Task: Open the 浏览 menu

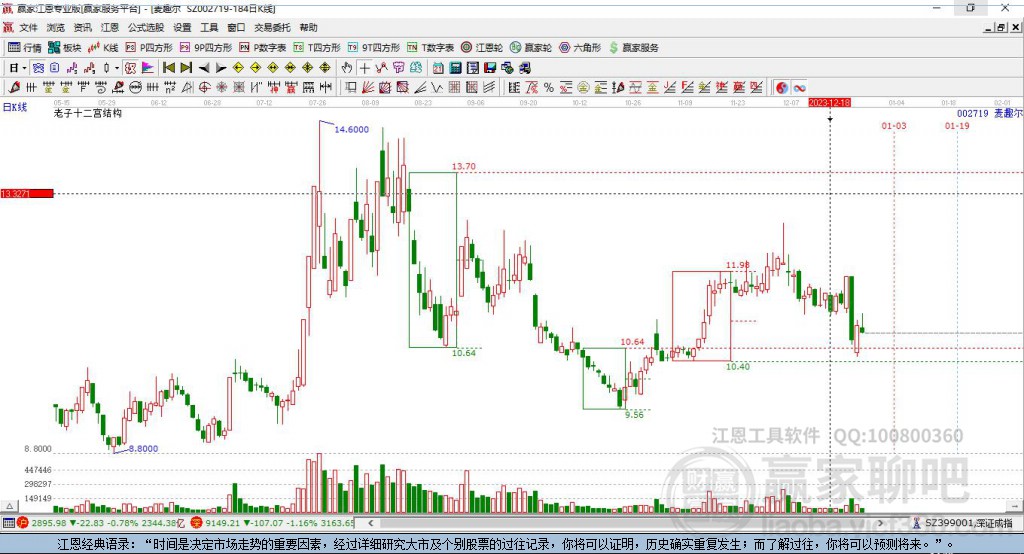Action: coord(56,27)
